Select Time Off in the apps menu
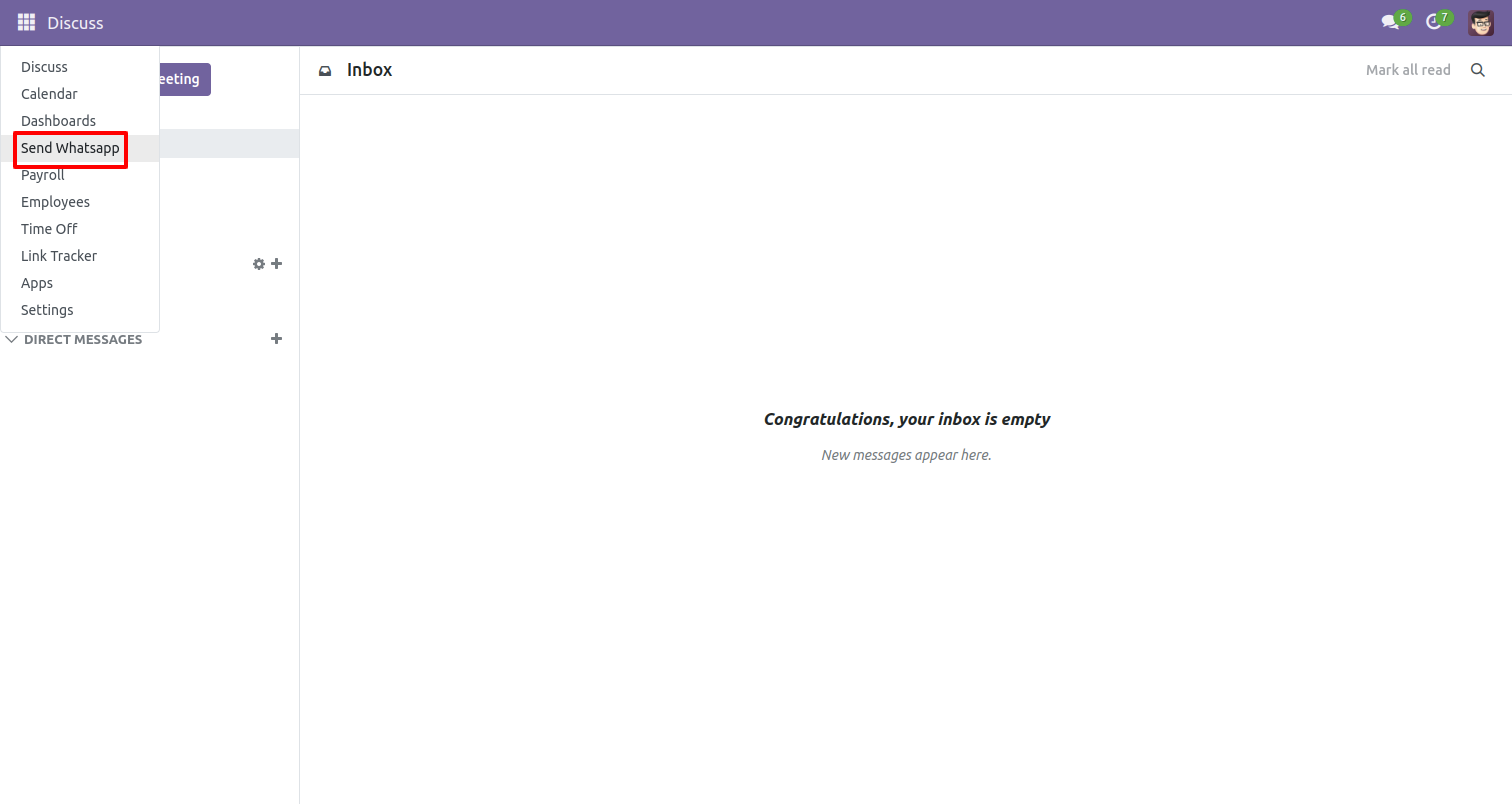This screenshot has width=1512, height=804. click(80, 229)
